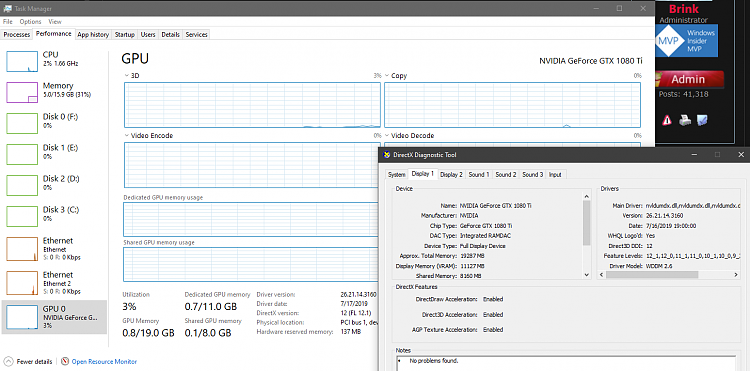Click the DirectX Diagnostic Tool title icon
Image resolution: width=750 pixels, height=371 pixels.
[387, 155]
